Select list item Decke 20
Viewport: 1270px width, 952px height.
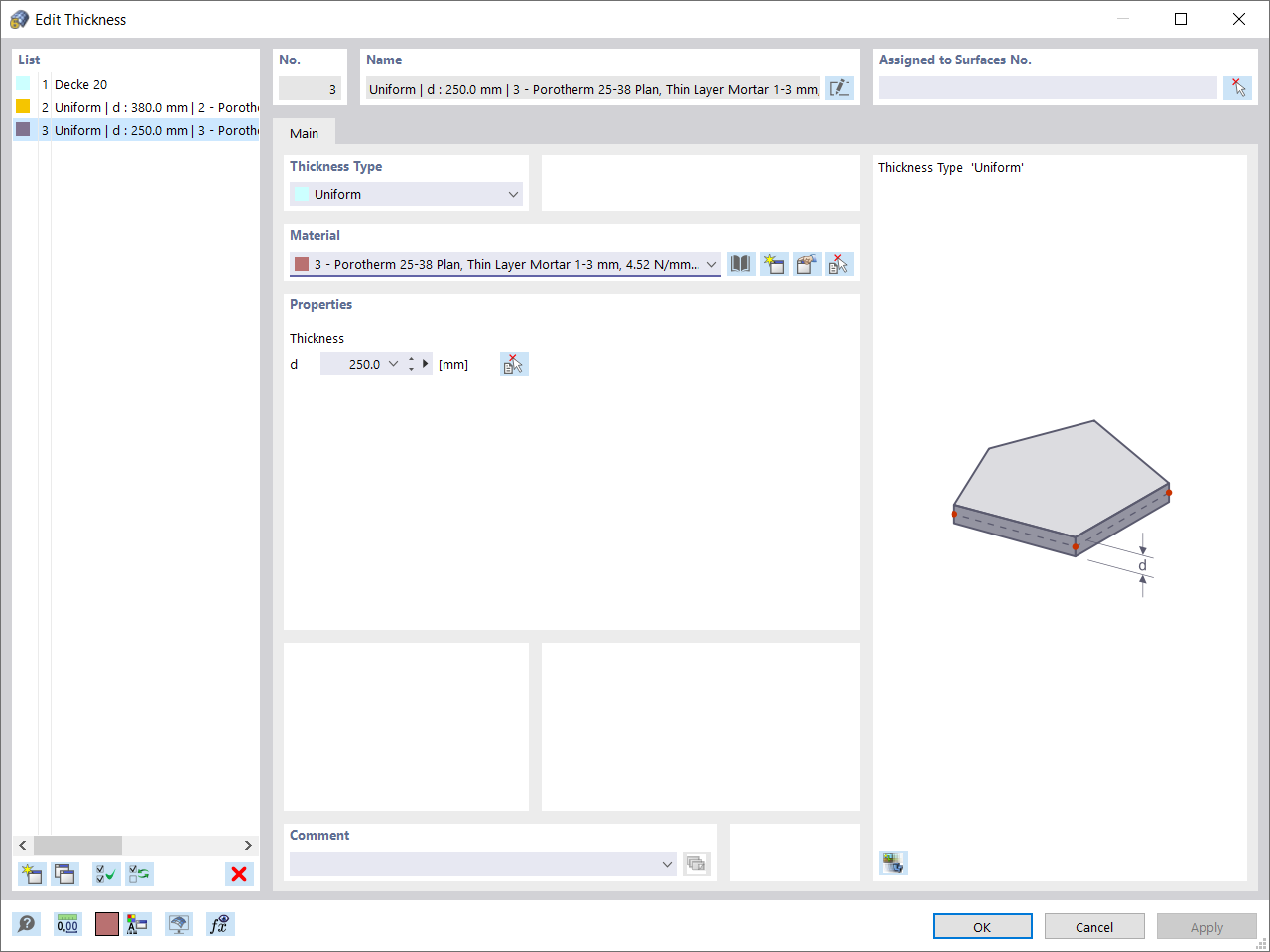(x=136, y=84)
